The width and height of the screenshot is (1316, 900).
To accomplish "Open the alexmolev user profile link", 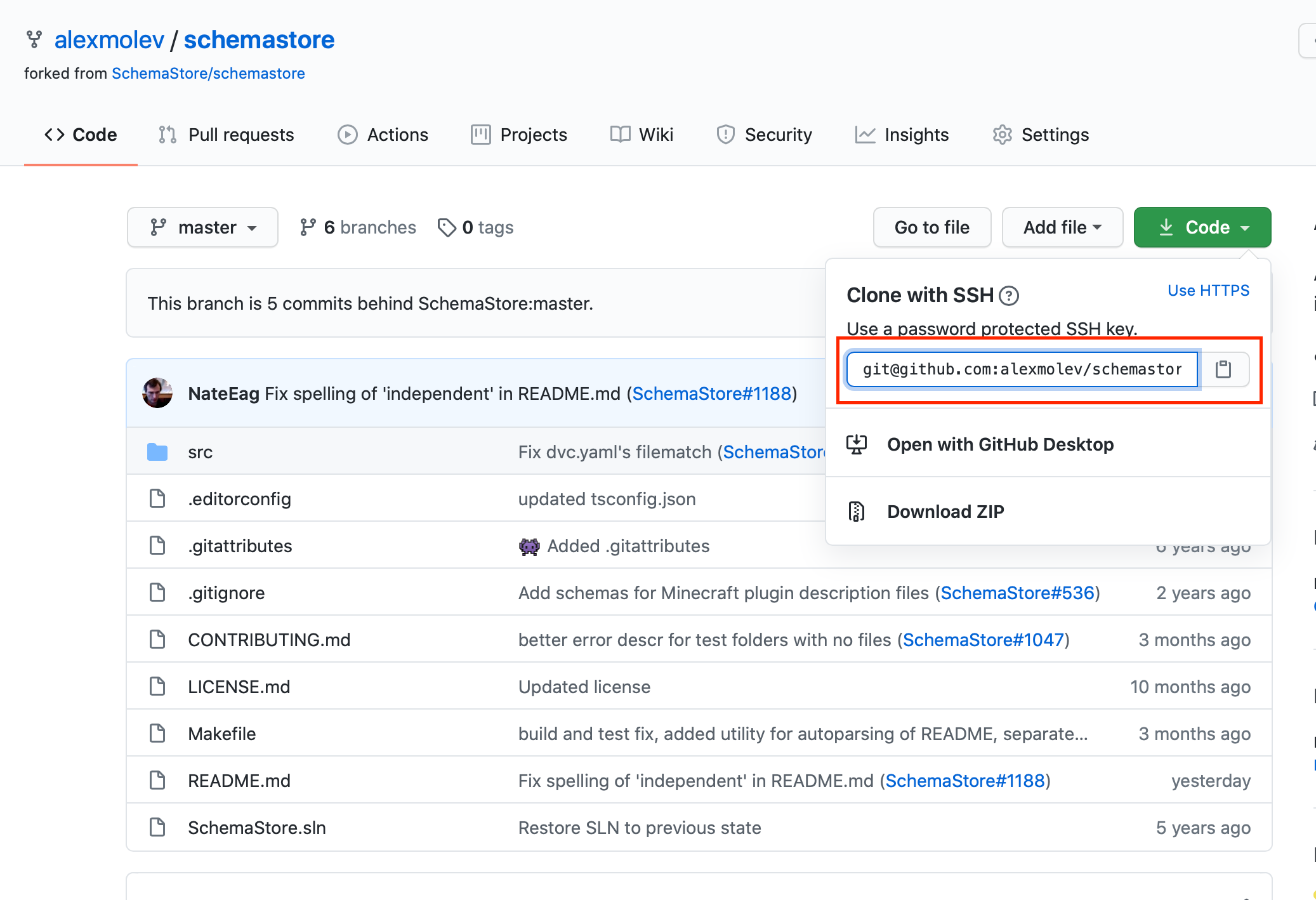I will (x=109, y=39).
